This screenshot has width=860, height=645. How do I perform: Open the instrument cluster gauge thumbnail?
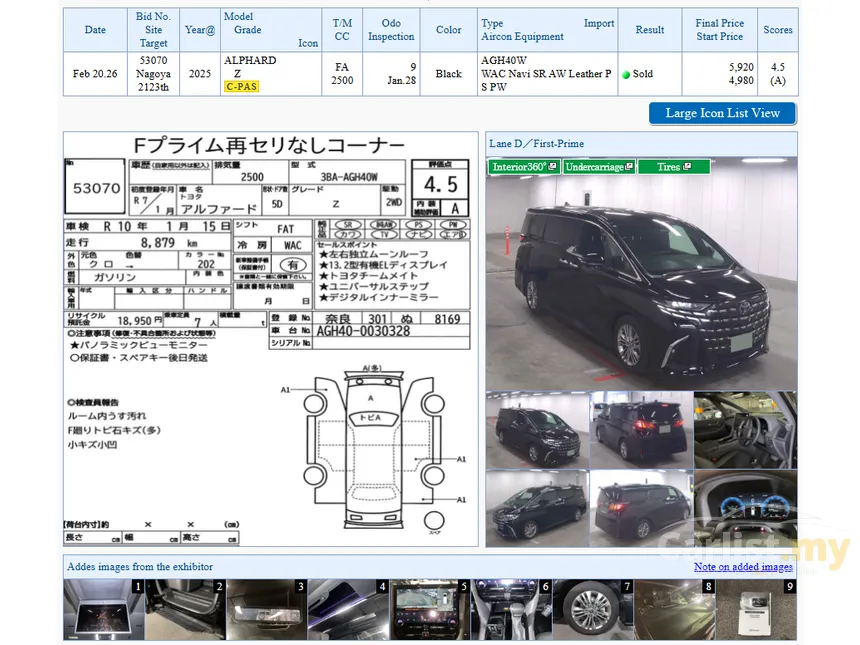click(745, 508)
